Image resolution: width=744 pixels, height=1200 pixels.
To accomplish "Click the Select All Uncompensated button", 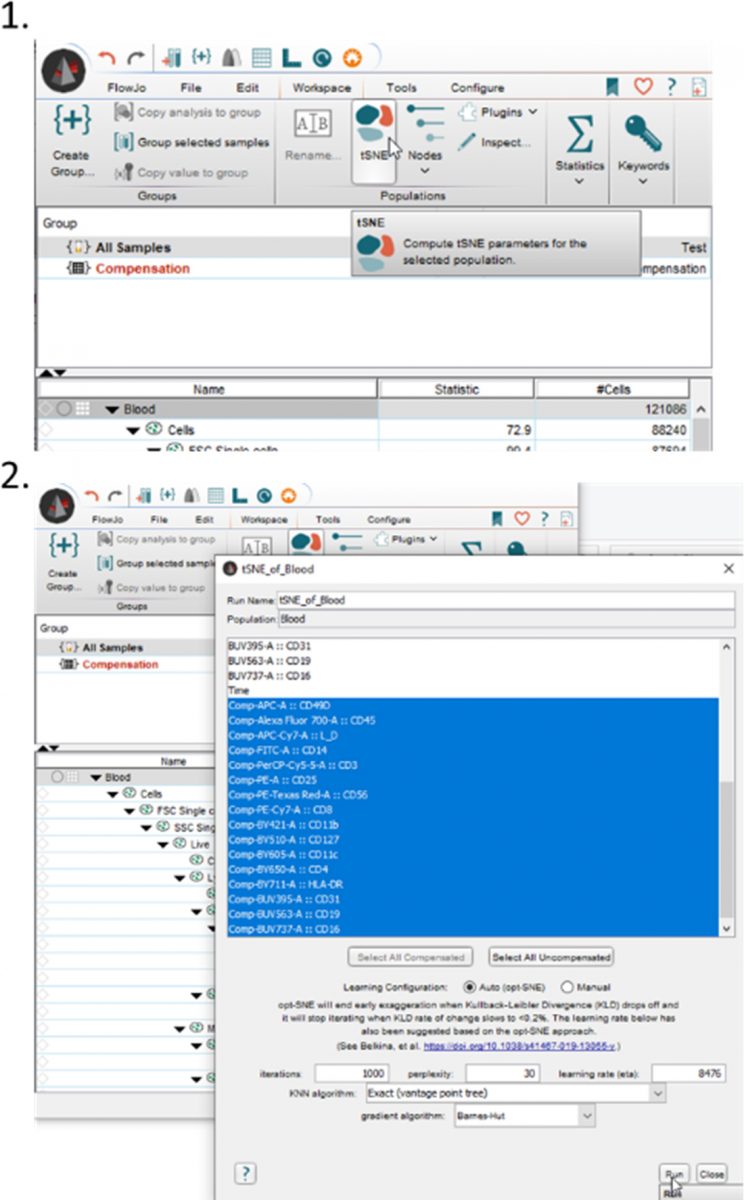I will coord(551,957).
